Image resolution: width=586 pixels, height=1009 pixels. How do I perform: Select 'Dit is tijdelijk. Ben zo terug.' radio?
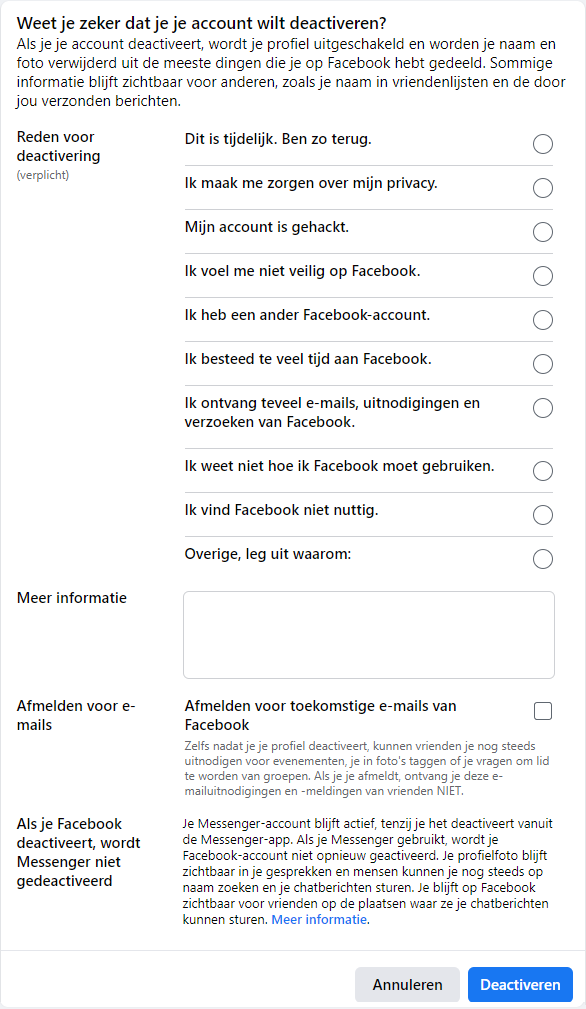coord(543,144)
